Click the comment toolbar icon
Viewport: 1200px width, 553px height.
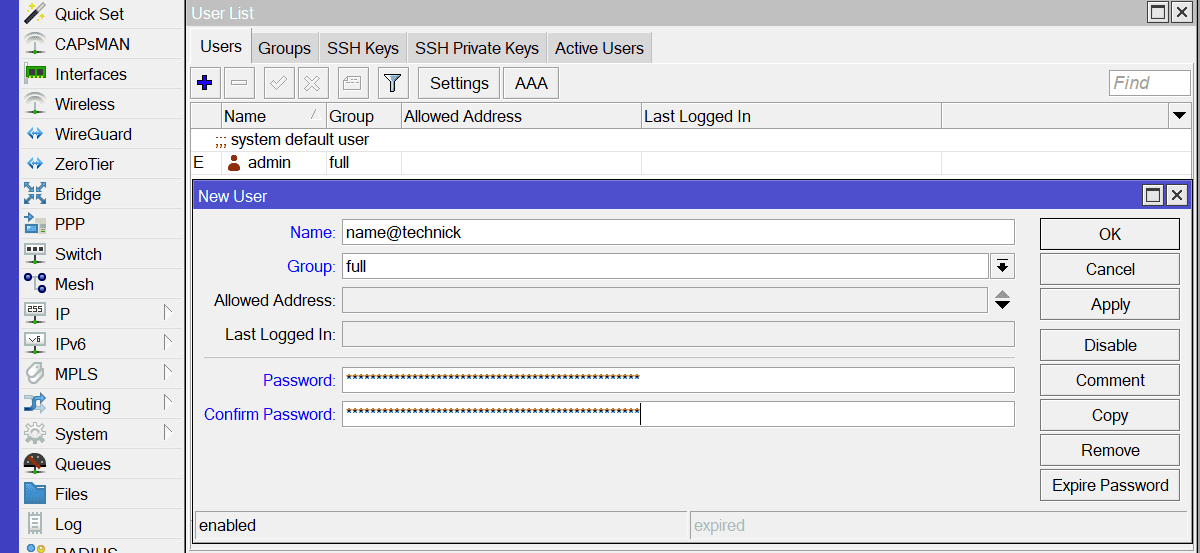click(x=353, y=83)
